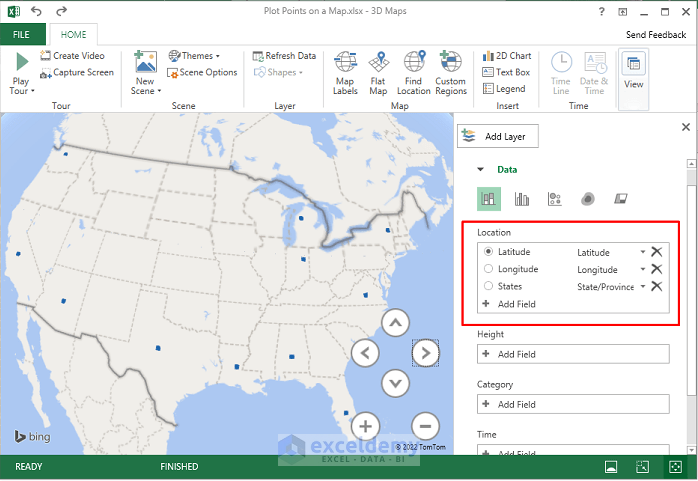Viewport: 698px width, 481px height.
Task: Rotate map right with right arrow
Action: (426, 353)
